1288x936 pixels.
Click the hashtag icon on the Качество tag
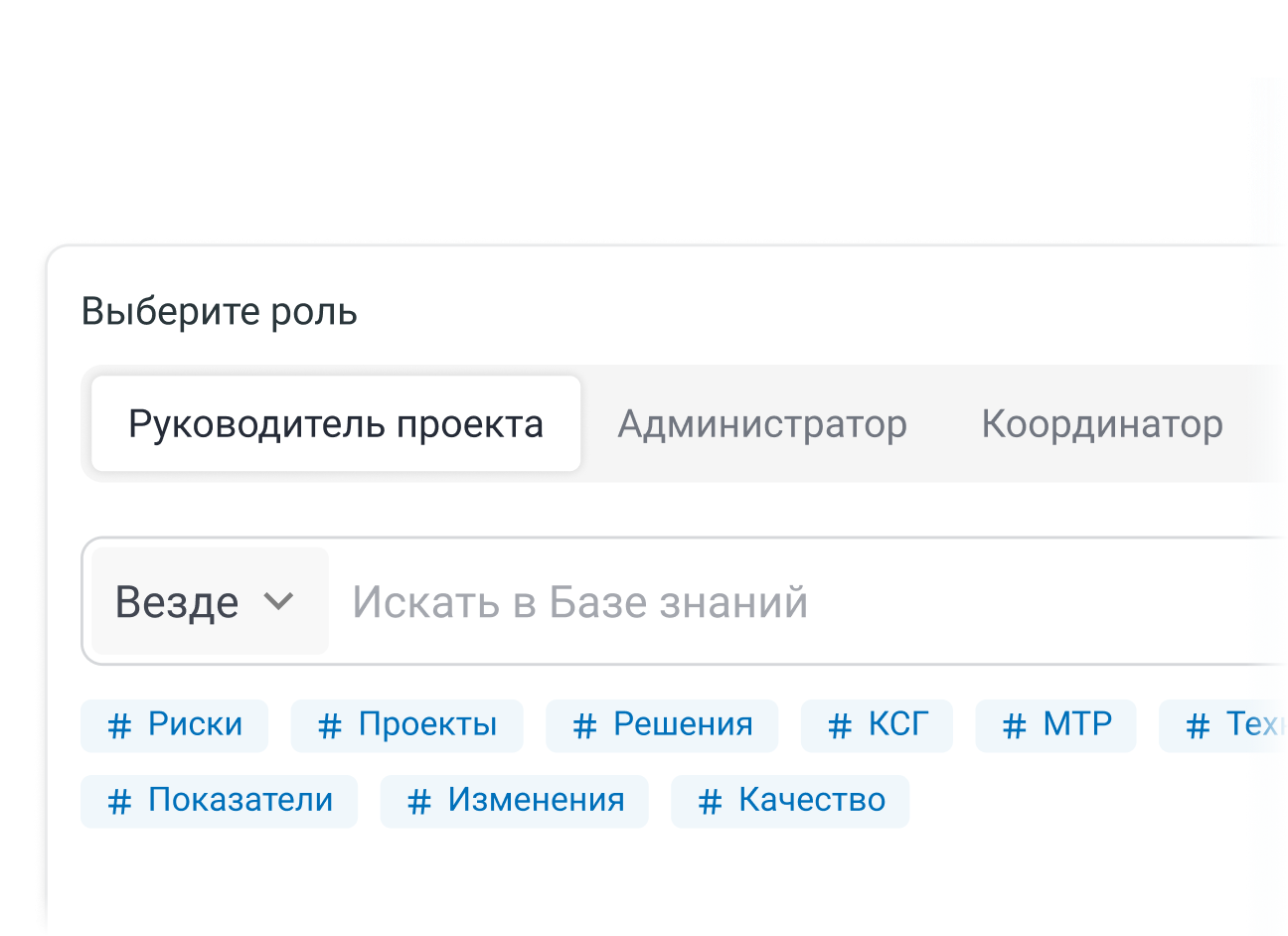[709, 801]
